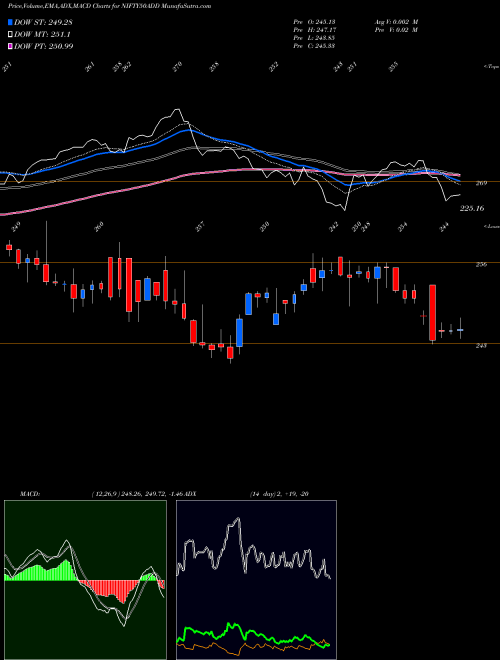500x660 pixels.
Task: Click the MACD (12,26,9) parameter values
Action: pos(138,493)
